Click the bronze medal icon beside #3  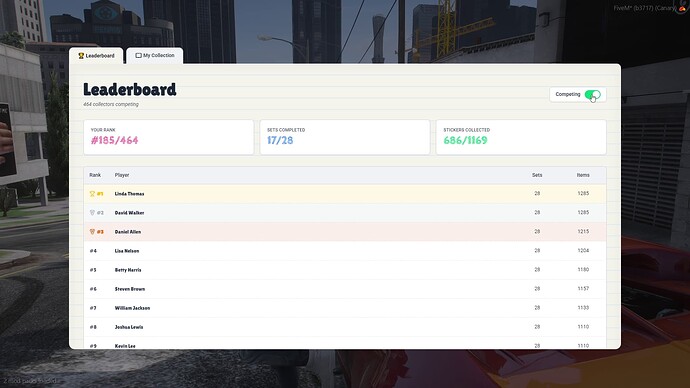coord(92,231)
